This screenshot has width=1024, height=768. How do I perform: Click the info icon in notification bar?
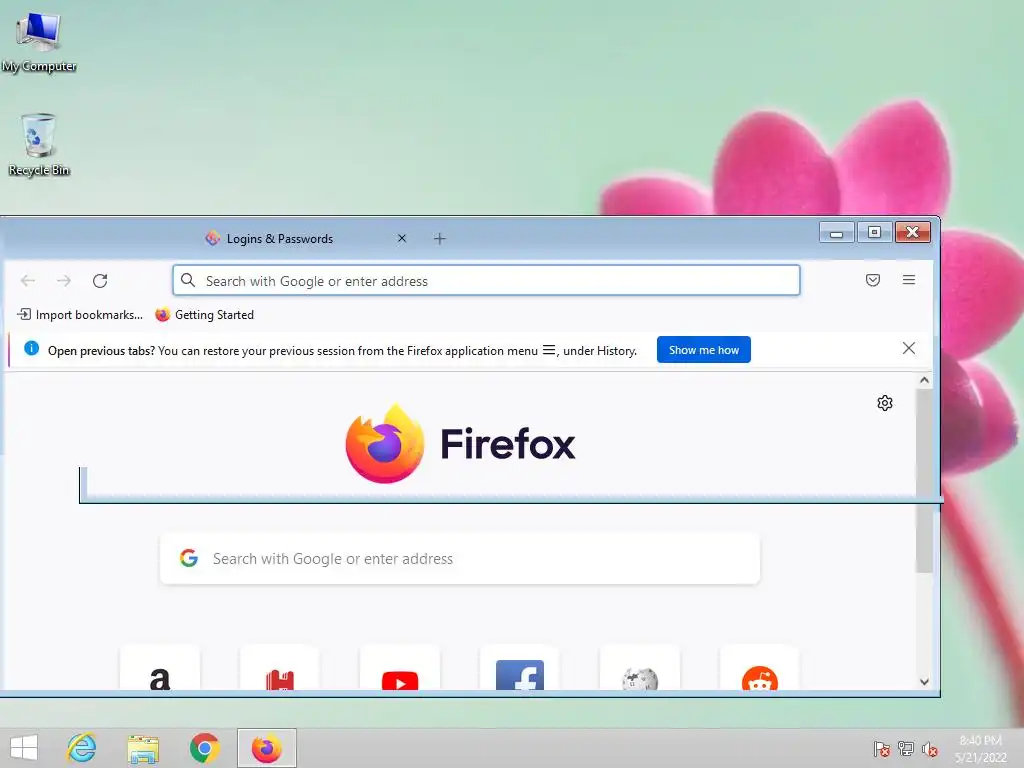[31, 348]
